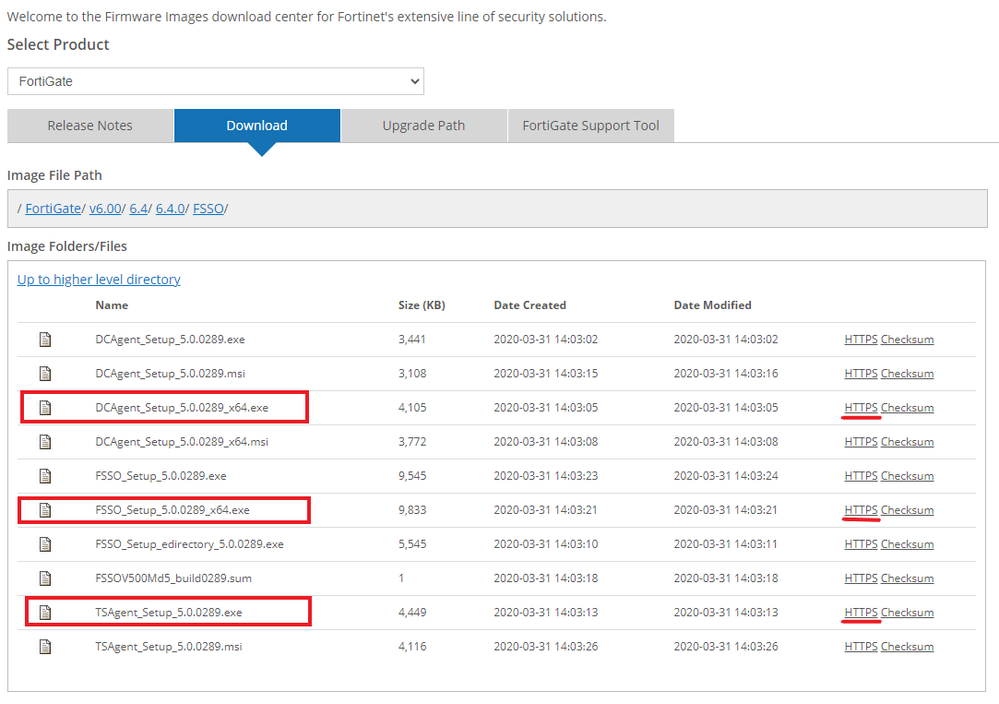View Checksum for TSAgent_Setup_5.0.0289.exe
This screenshot has width=999, height=704.
[907, 612]
